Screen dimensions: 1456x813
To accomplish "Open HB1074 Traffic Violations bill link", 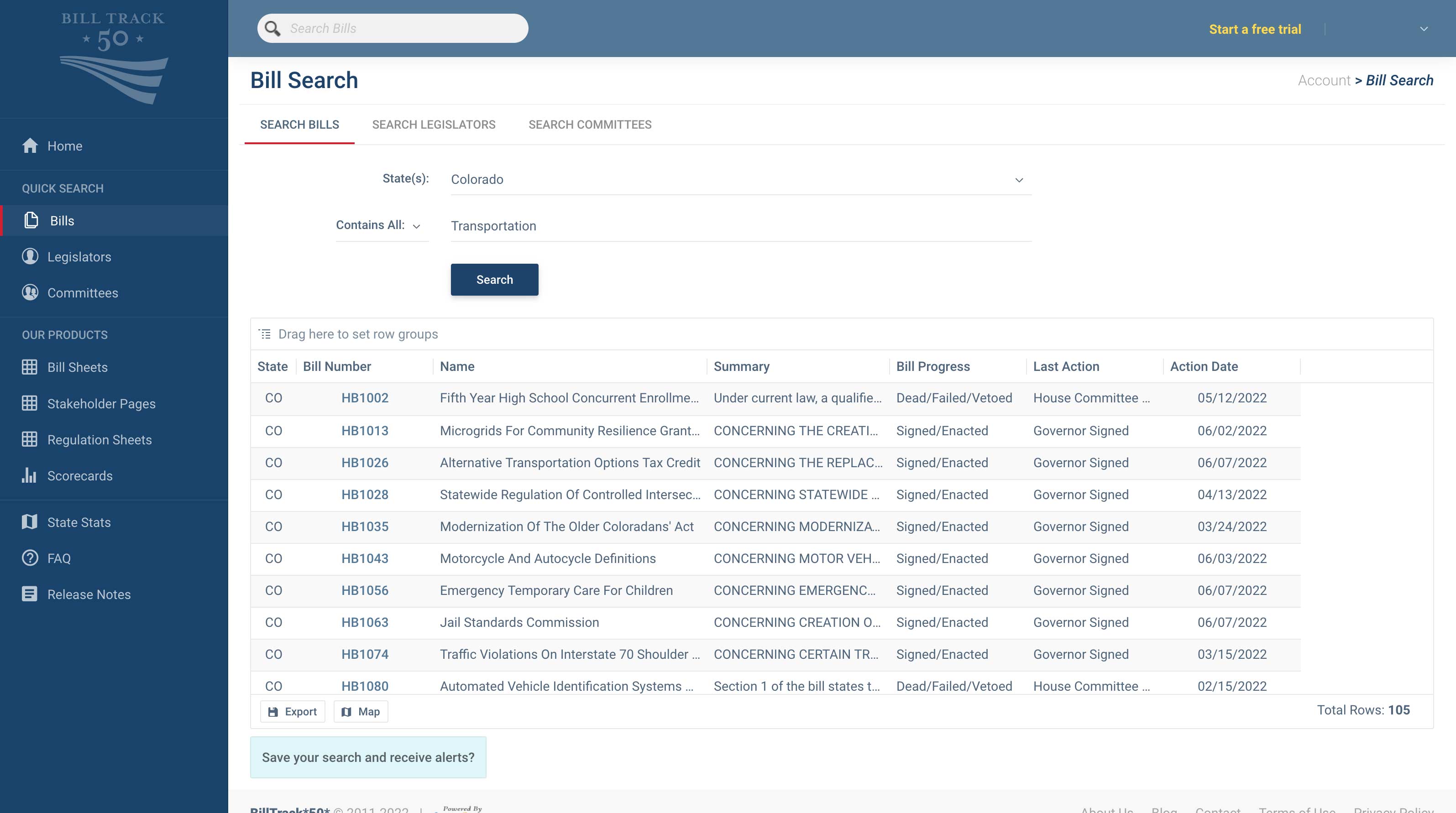I will point(365,654).
